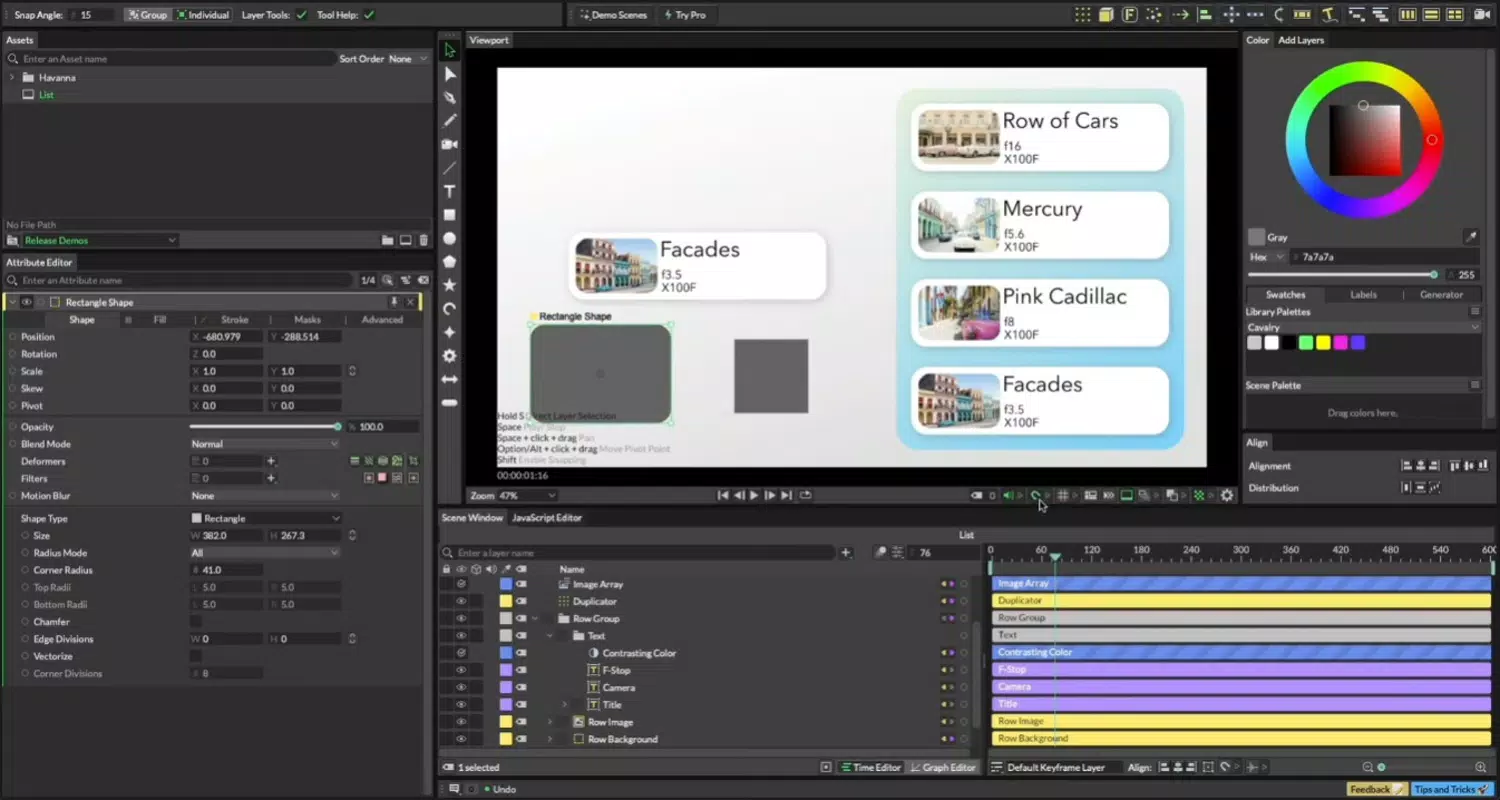Click the delete trash icon in Assets
Image resolution: width=1500 pixels, height=800 pixels.
(424, 240)
